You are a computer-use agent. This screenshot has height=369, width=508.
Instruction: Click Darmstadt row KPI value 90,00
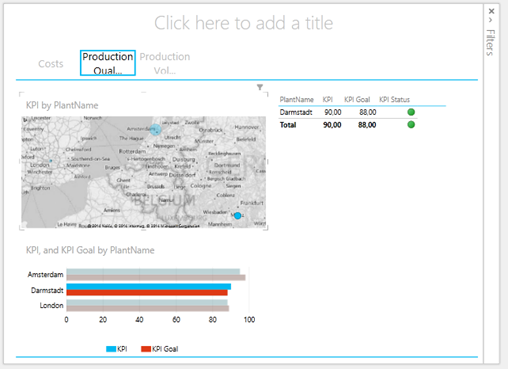(333, 112)
